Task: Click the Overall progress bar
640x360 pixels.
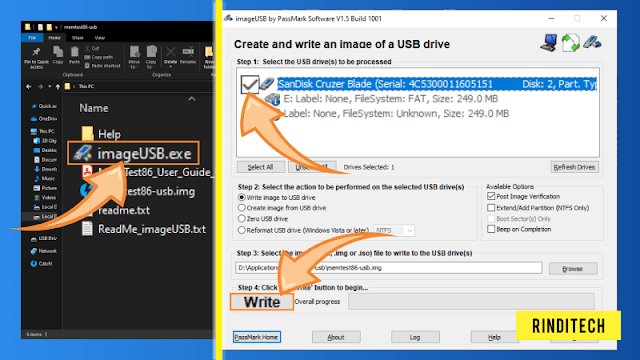Action: click(471, 302)
